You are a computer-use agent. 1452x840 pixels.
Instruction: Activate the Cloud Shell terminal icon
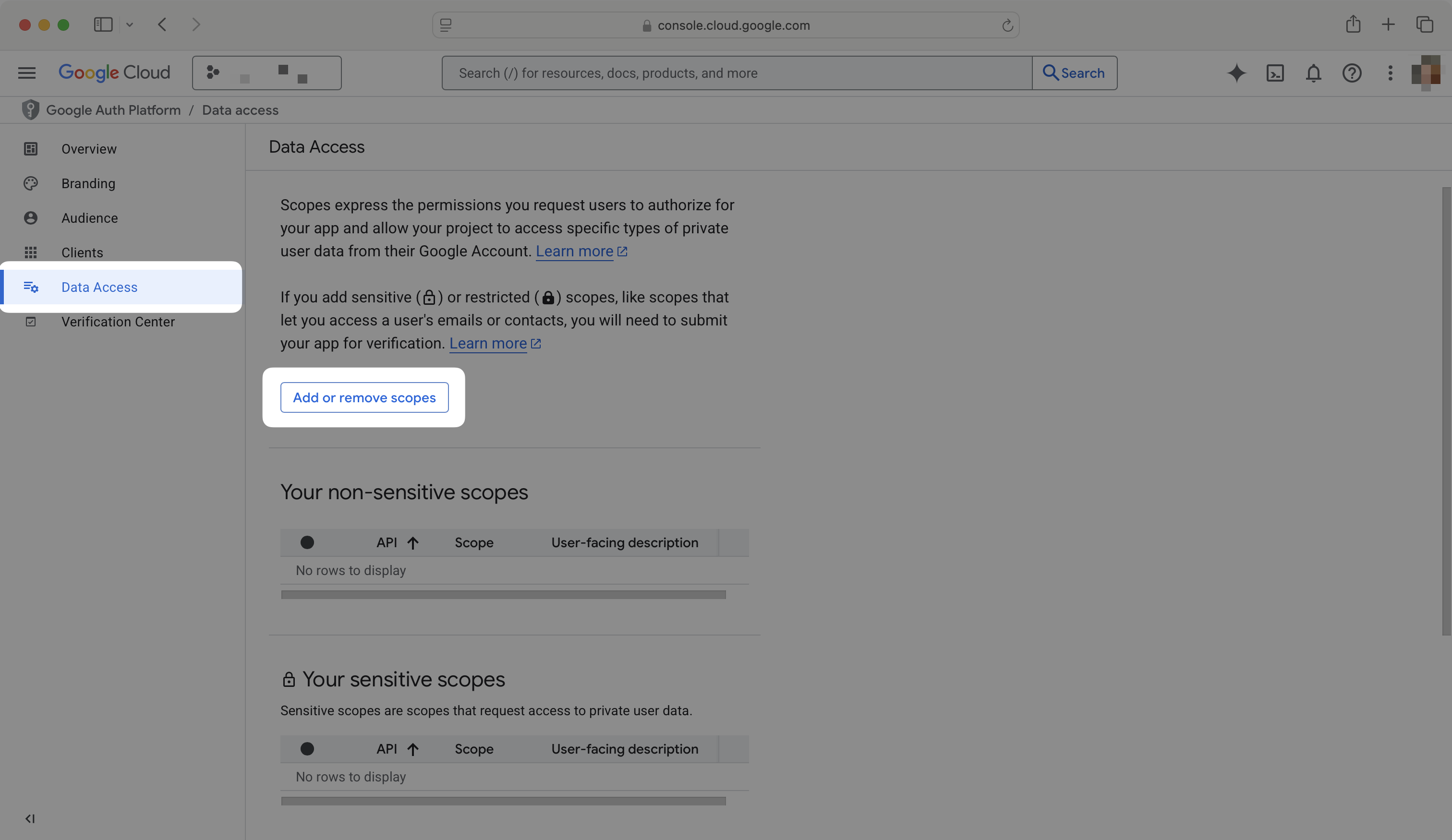1275,73
